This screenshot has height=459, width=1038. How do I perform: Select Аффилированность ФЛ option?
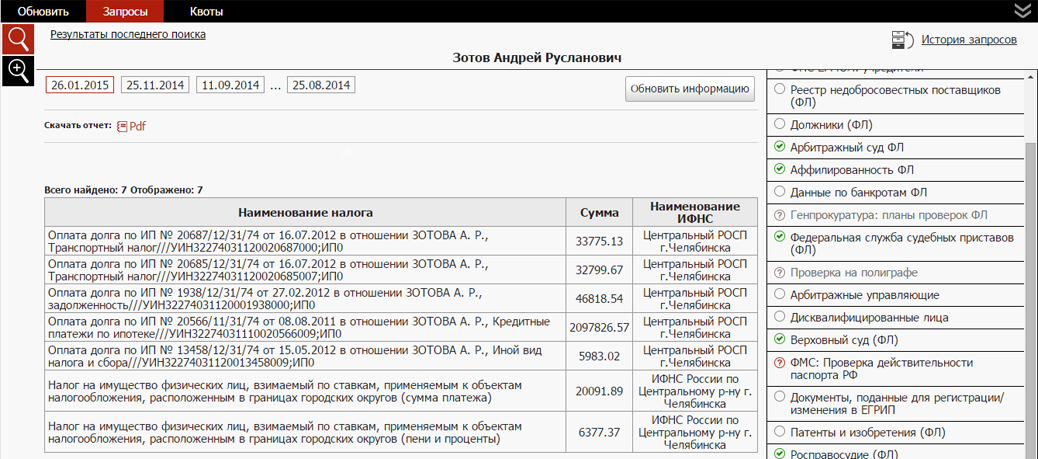click(x=896, y=170)
